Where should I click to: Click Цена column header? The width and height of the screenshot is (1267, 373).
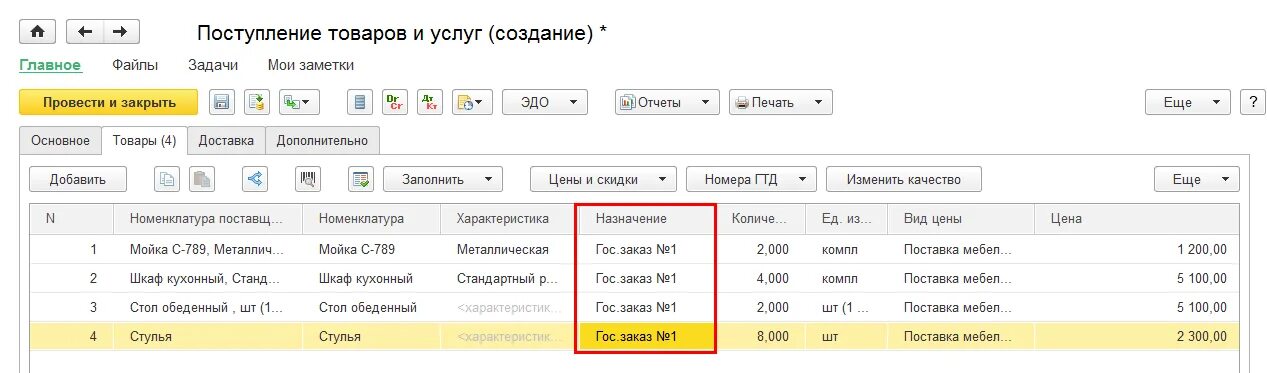pyautogui.click(x=1136, y=219)
